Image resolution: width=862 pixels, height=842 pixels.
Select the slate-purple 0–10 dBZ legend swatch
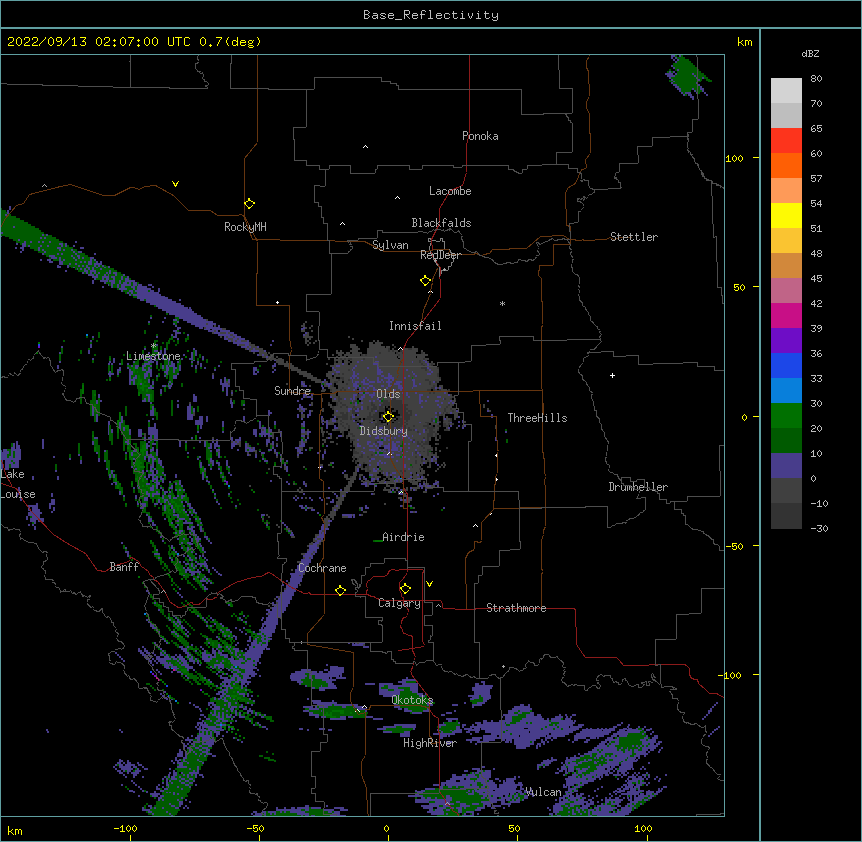[786, 466]
